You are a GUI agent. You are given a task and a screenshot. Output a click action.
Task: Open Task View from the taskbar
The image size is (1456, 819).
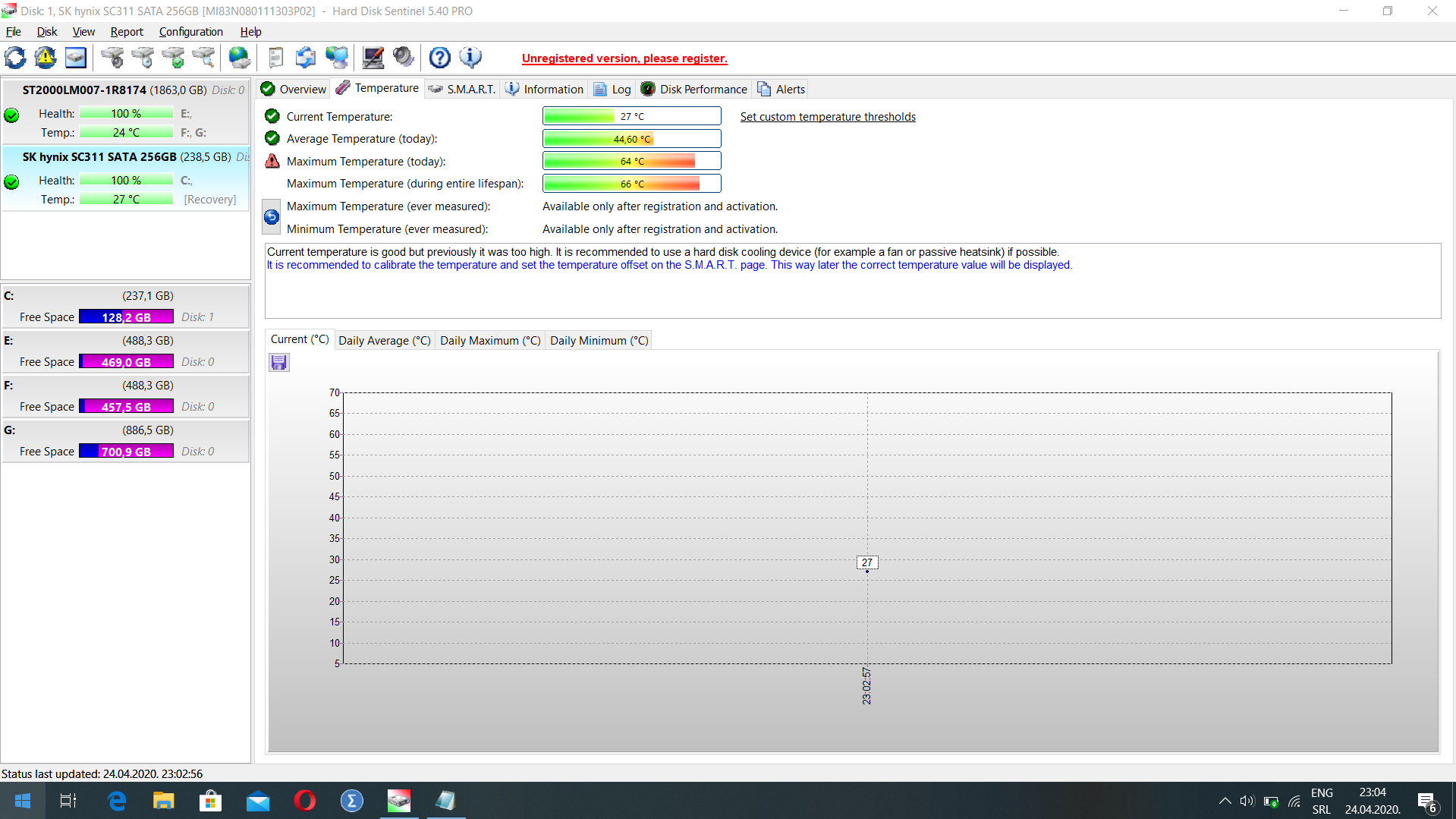pyautogui.click(x=68, y=801)
